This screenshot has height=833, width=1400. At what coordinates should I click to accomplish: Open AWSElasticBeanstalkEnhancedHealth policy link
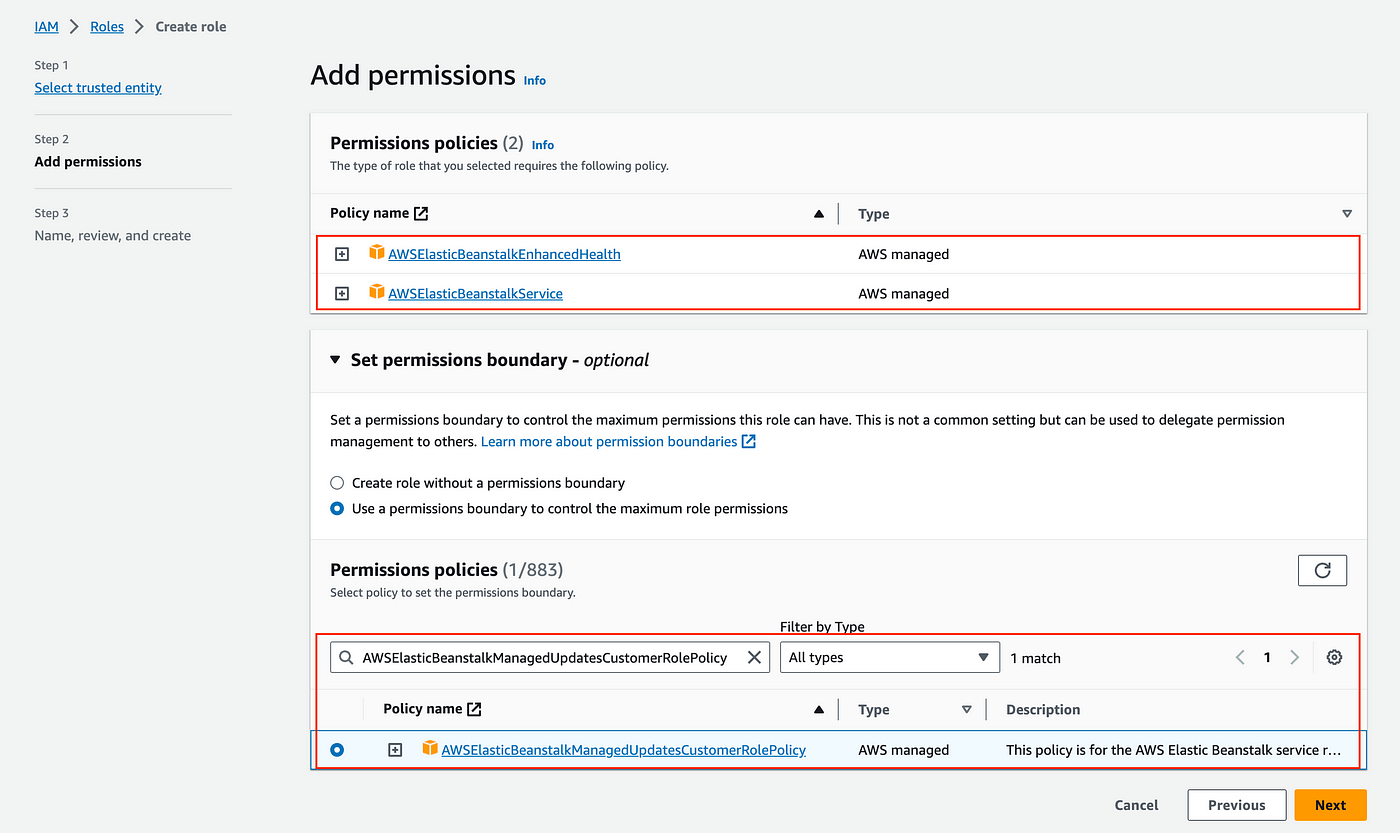coord(504,255)
